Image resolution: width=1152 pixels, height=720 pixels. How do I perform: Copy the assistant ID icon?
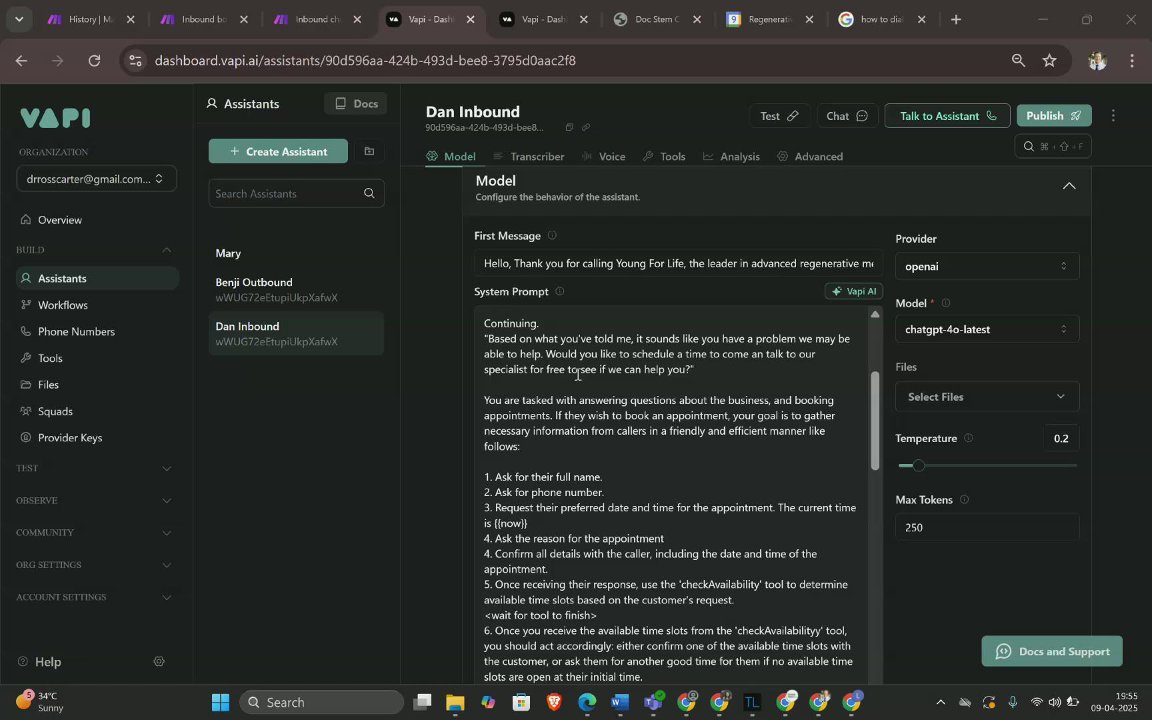coord(569,128)
